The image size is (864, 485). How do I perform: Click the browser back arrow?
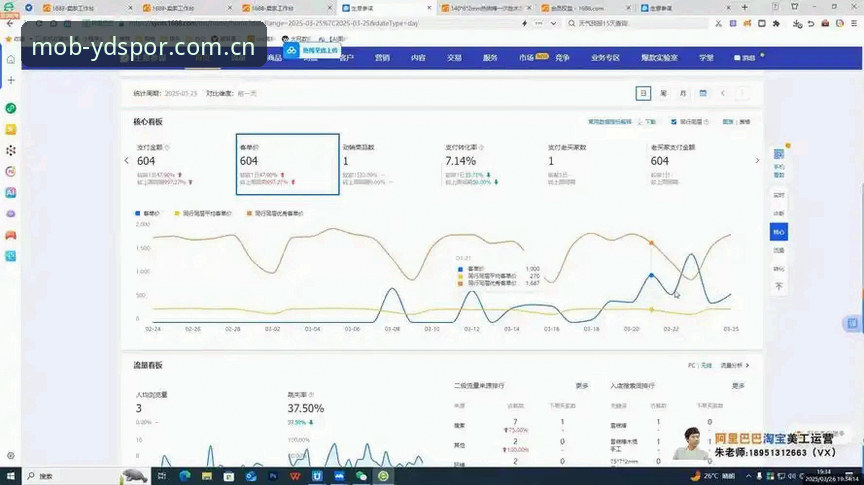pos(10,24)
